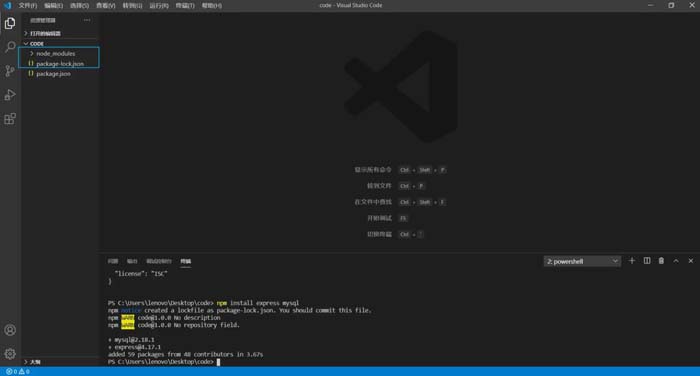Switch to the Problems panel tab
Screen dimensions: 700x376
[x=113, y=261]
